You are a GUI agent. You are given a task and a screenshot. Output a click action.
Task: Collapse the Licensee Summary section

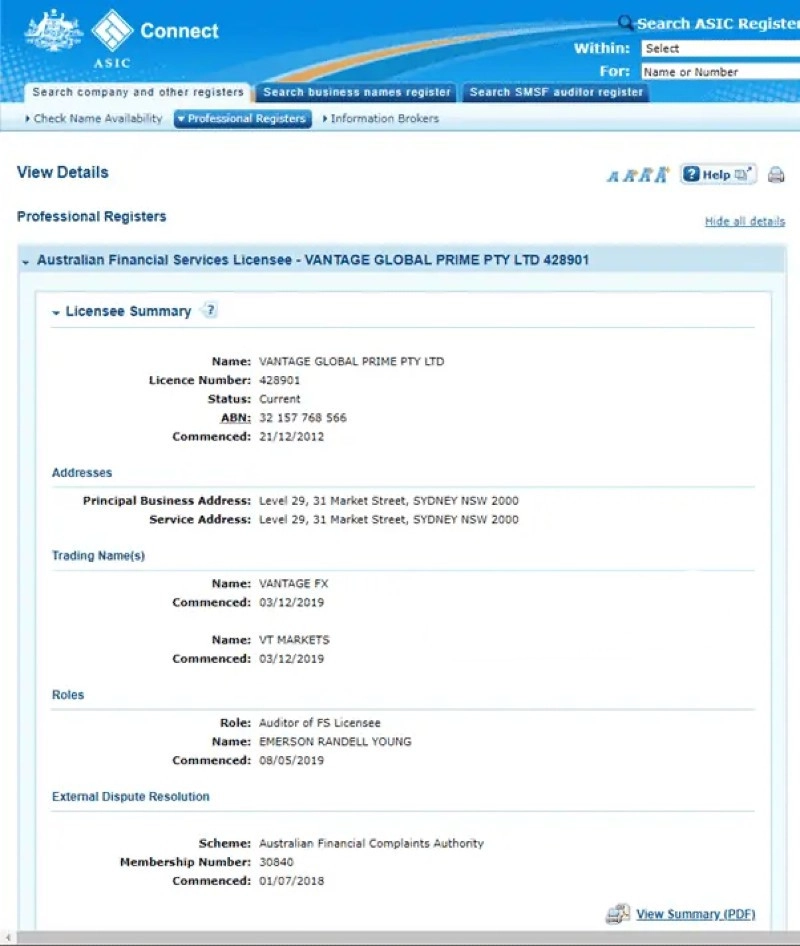pos(56,313)
